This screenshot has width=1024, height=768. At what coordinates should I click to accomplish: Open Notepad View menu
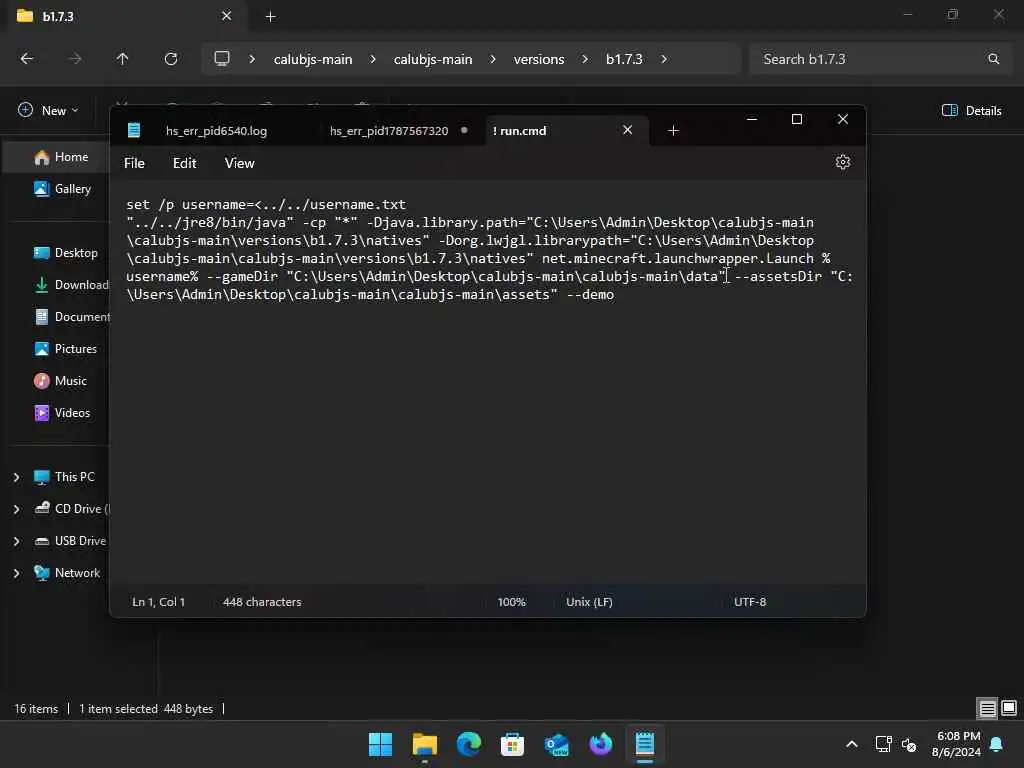click(x=239, y=163)
